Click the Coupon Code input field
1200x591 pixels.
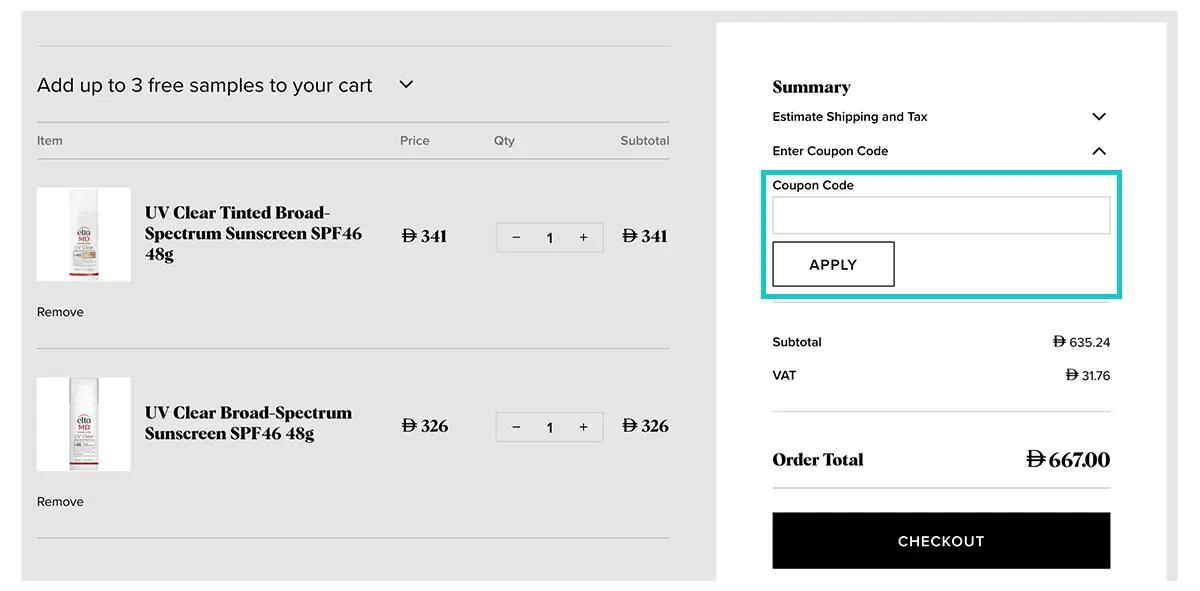point(941,215)
